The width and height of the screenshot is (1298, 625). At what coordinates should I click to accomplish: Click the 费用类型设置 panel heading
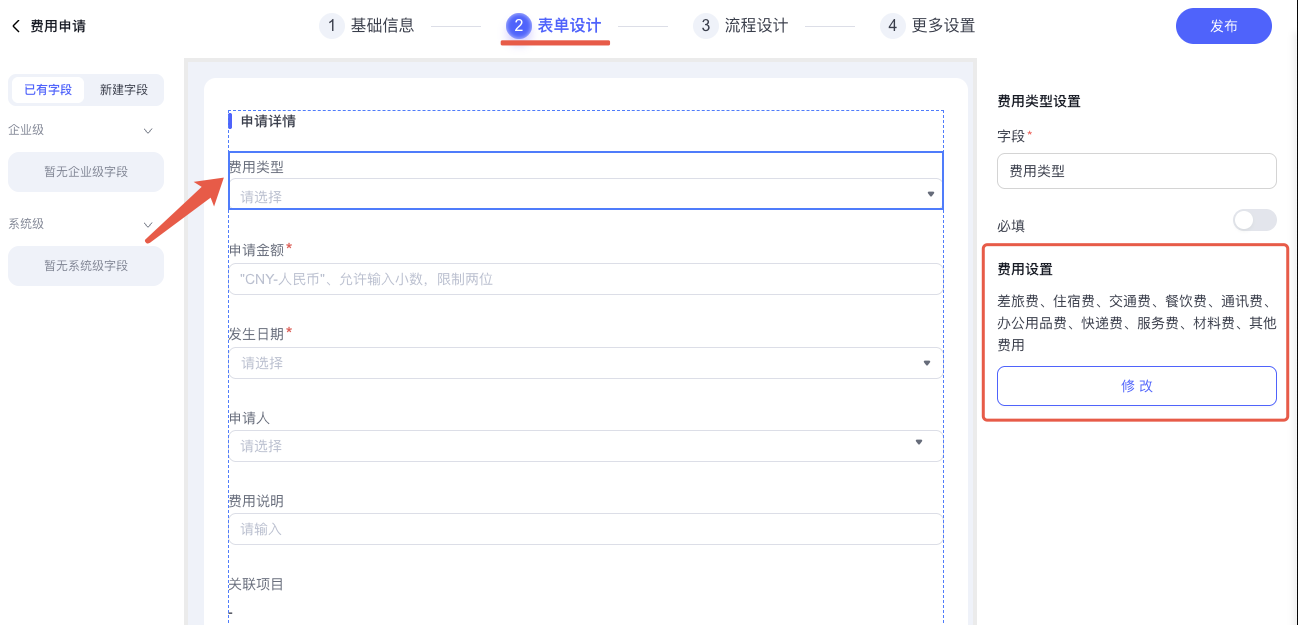pyautogui.click(x=1039, y=101)
